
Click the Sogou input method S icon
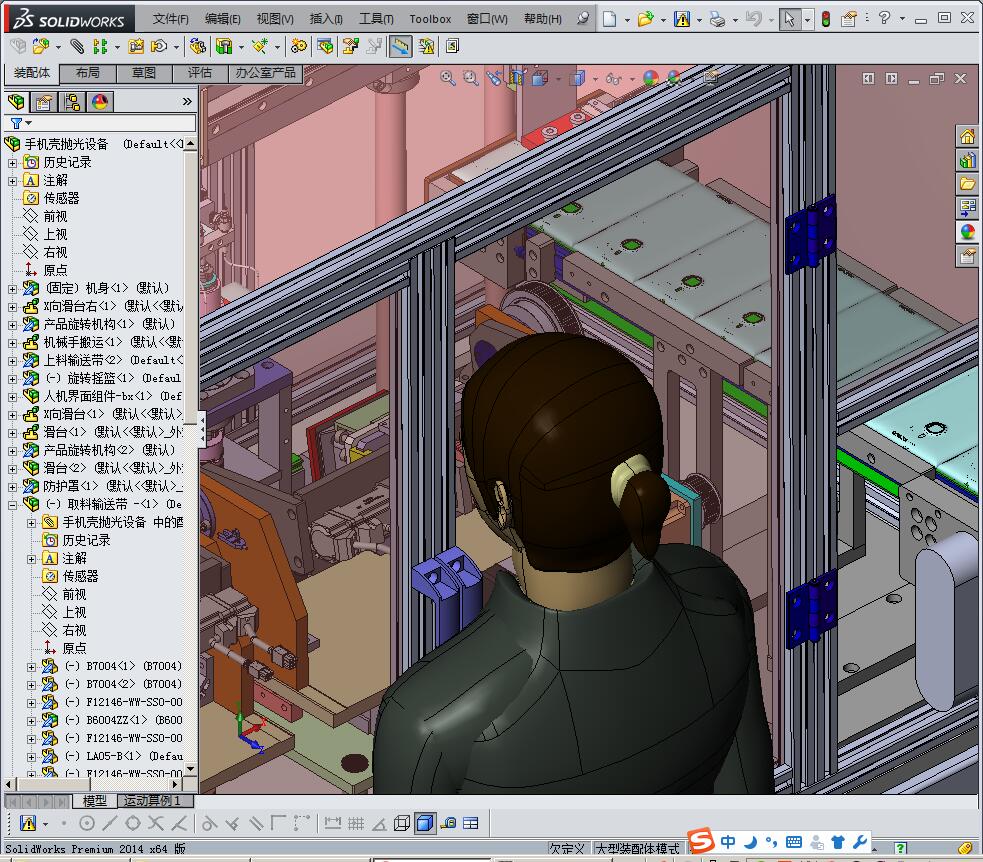coord(701,841)
